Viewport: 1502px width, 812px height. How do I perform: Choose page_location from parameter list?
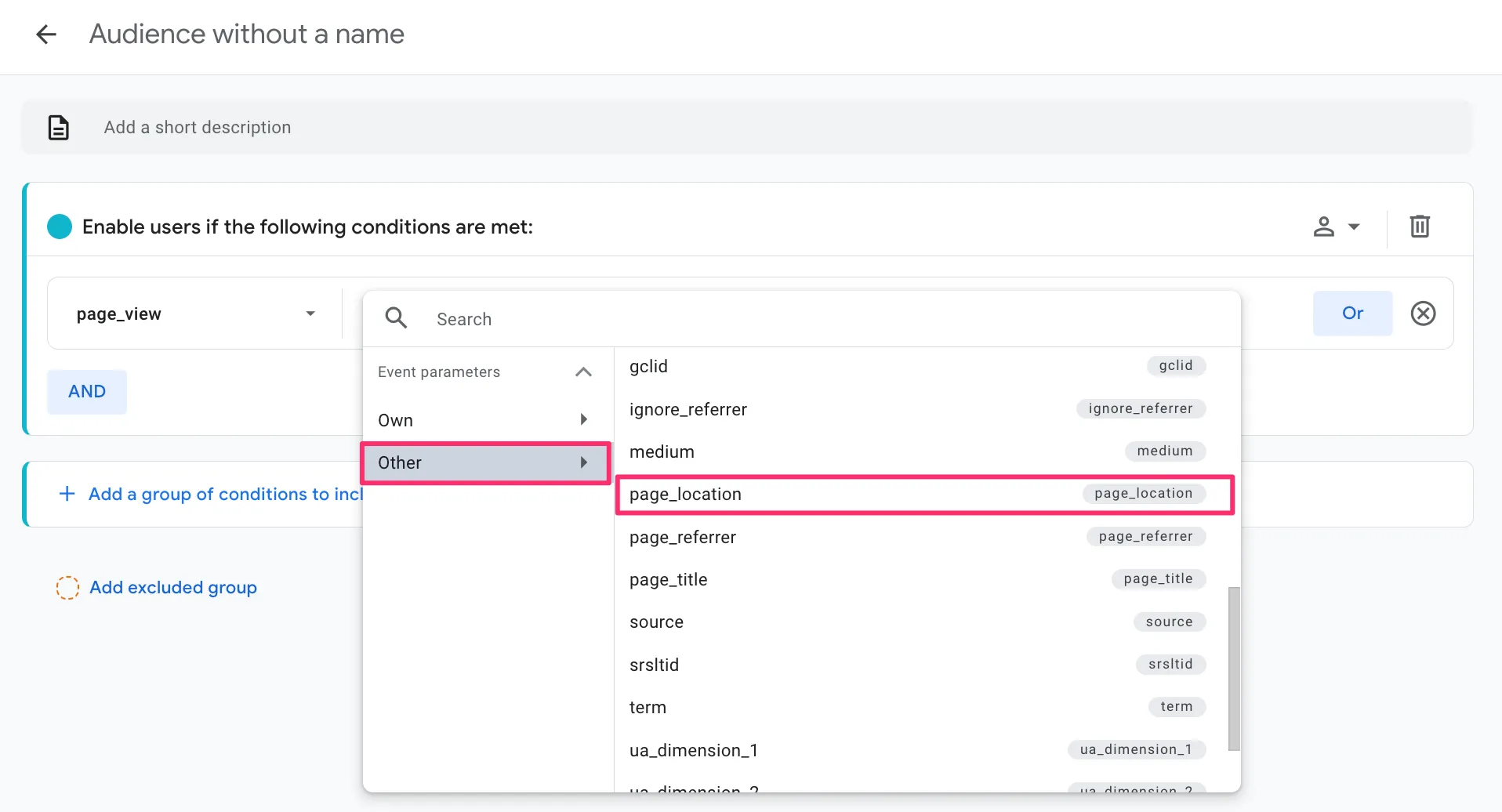[x=923, y=494]
